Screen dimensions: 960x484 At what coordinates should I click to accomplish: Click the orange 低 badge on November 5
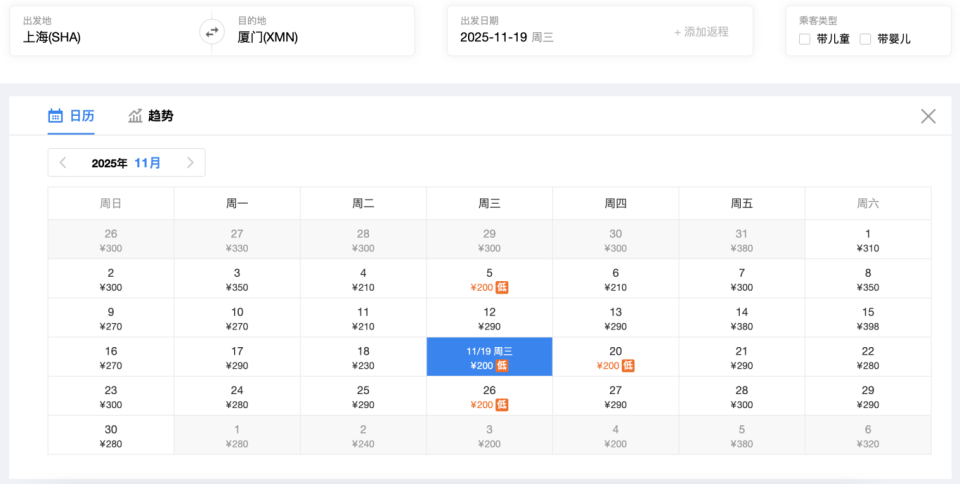[502, 288]
